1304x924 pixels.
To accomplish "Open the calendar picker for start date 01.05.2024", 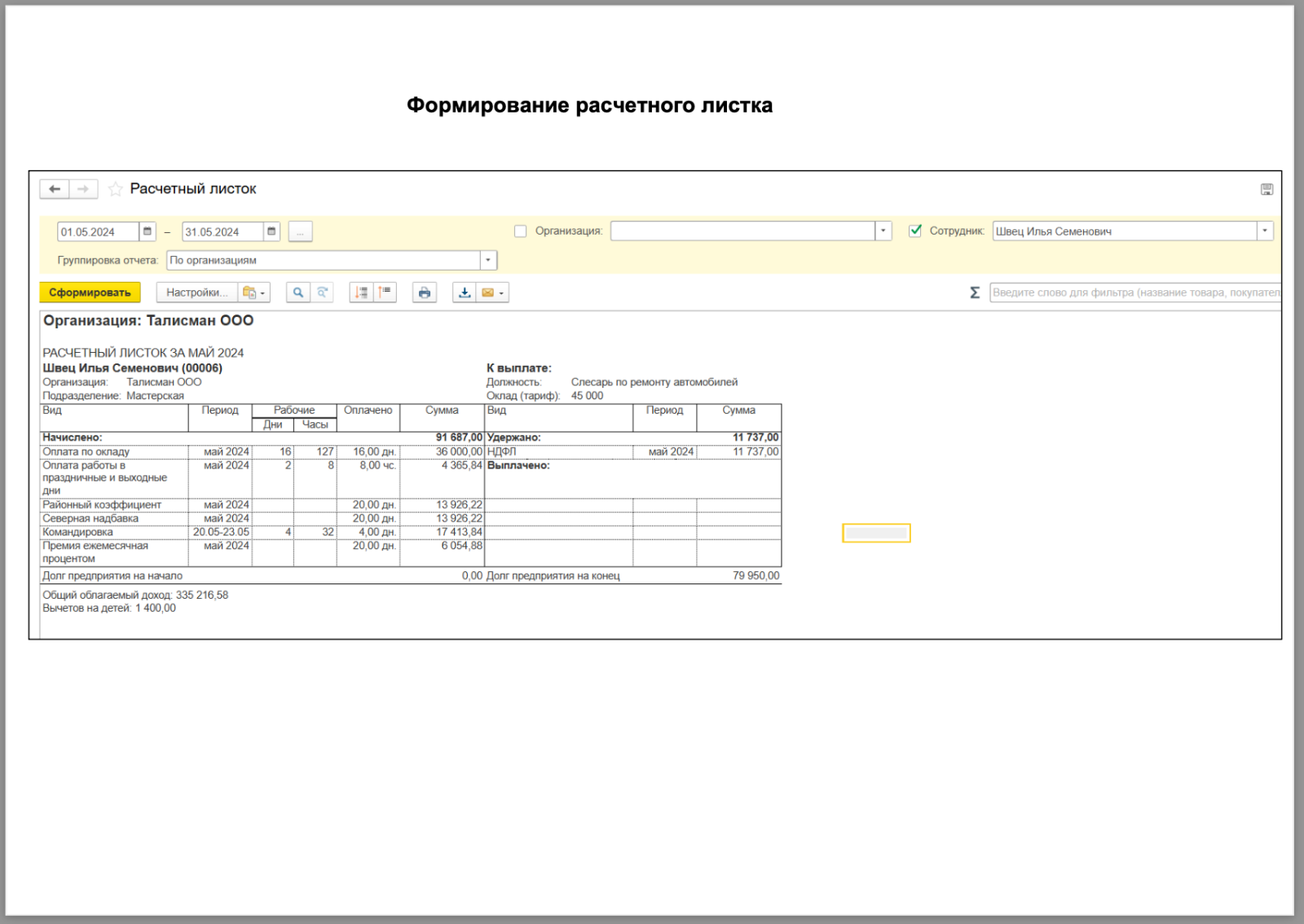I will pos(148,232).
